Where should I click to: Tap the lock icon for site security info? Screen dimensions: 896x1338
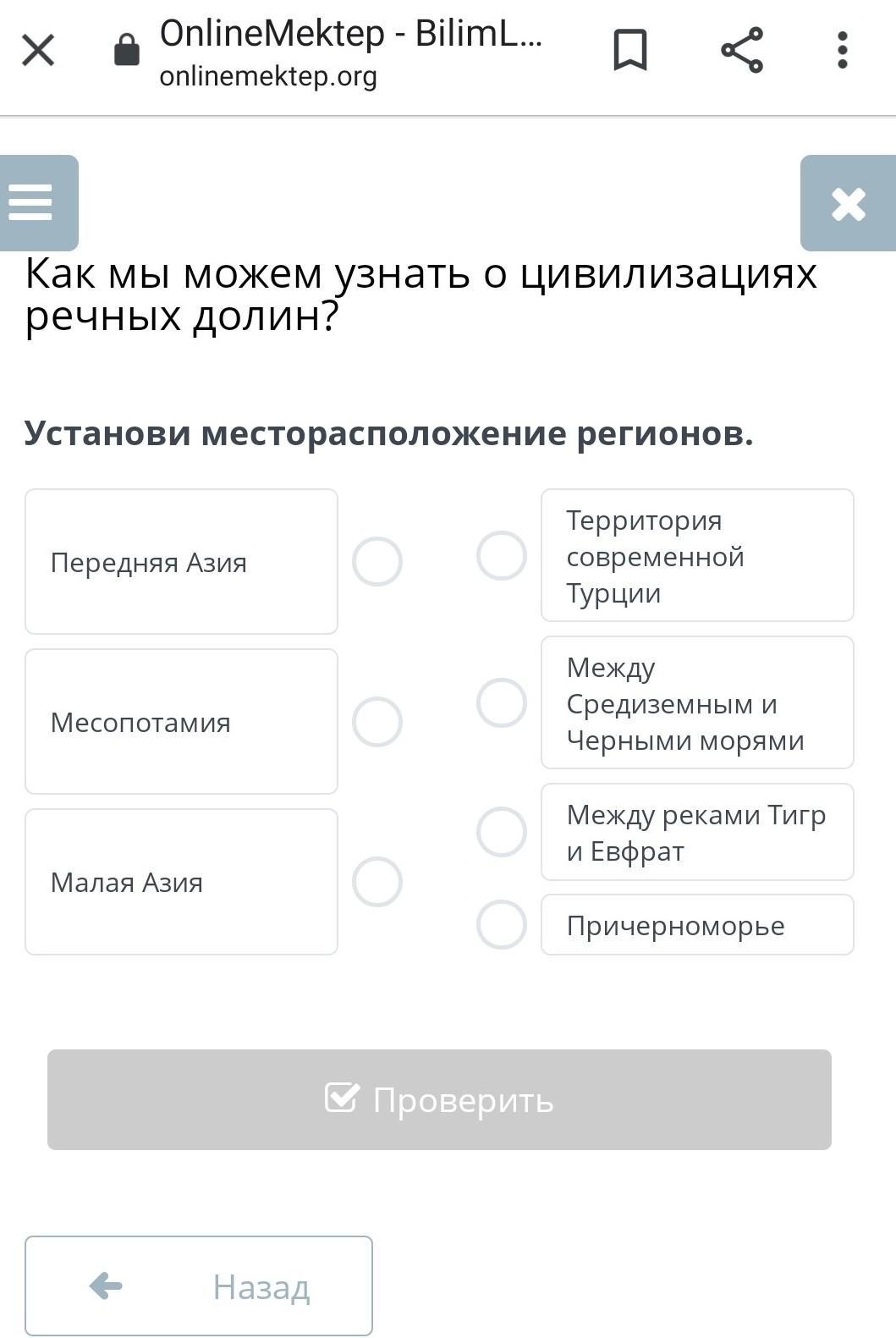tap(127, 49)
